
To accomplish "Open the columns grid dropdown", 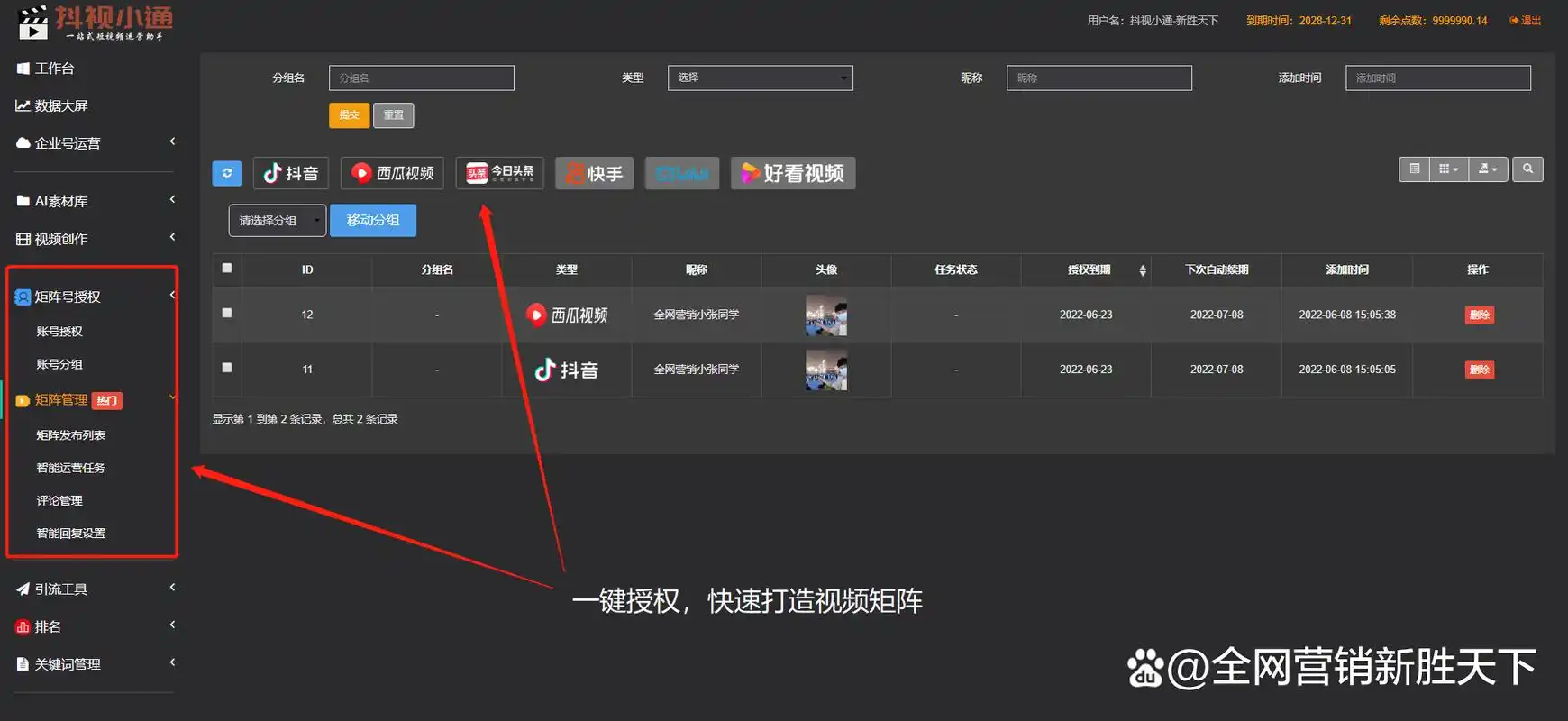I will [x=1449, y=169].
